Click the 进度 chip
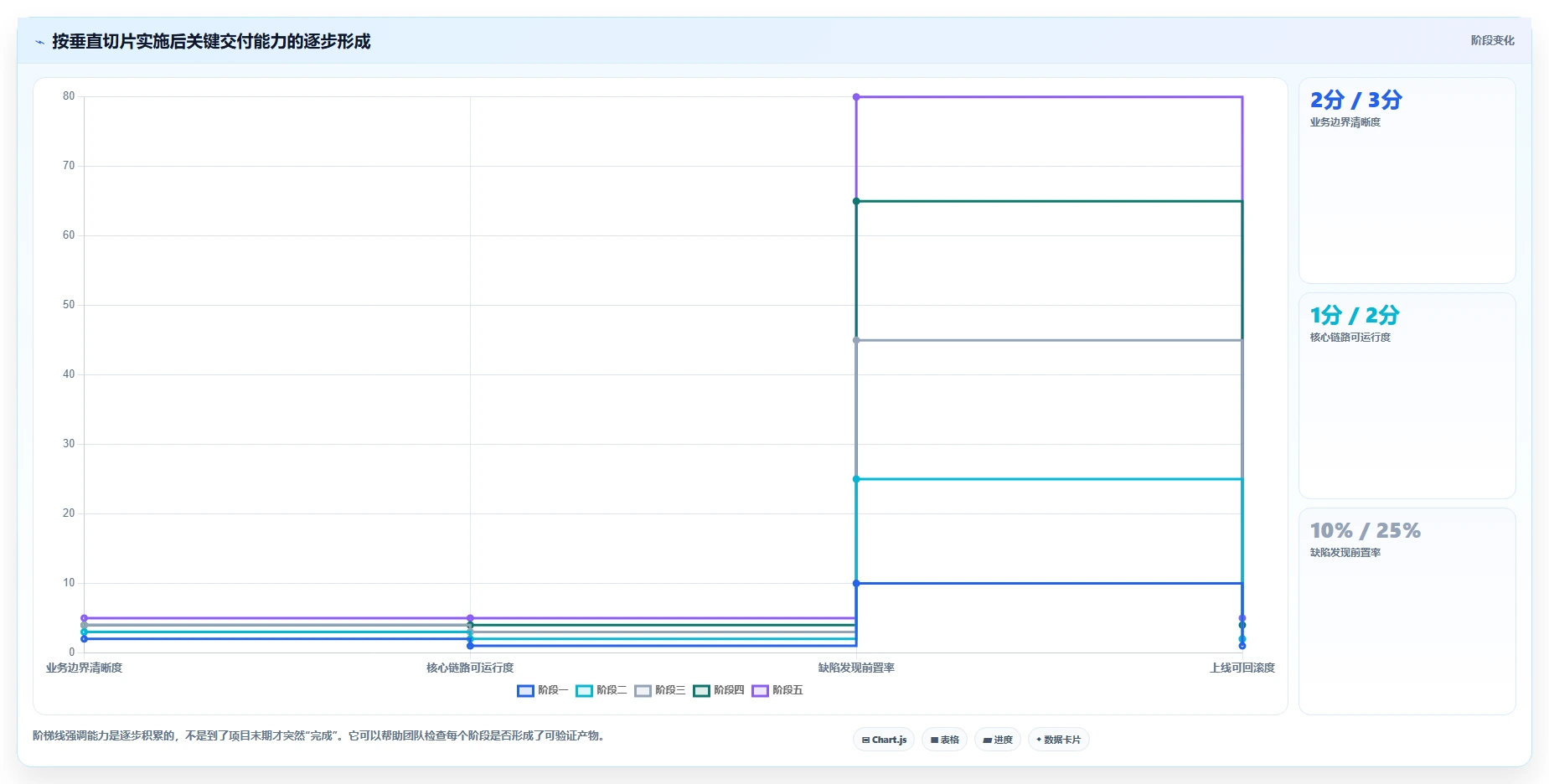Screen dimensions: 1549x784 pos(997,740)
